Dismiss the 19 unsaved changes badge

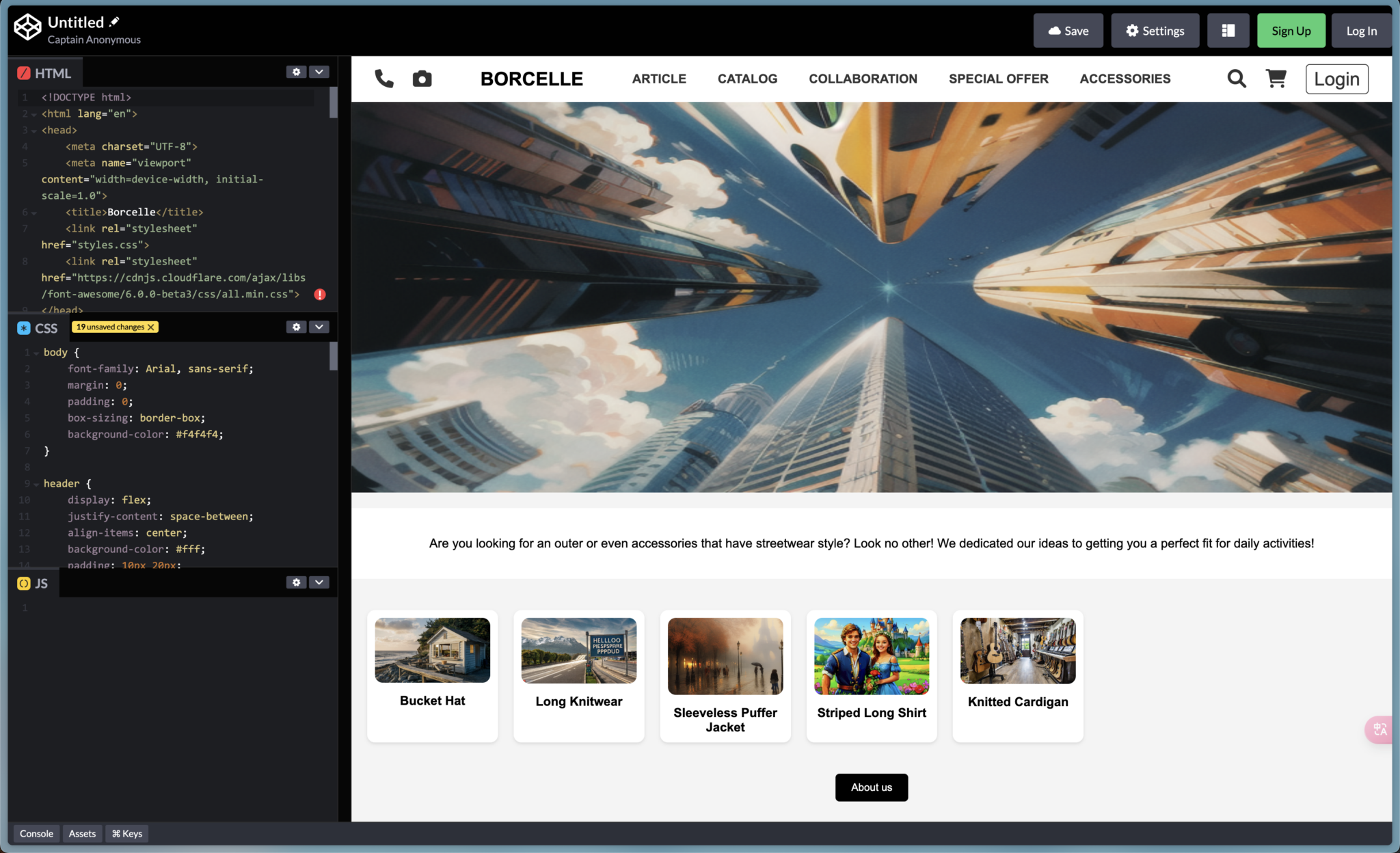point(151,327)
